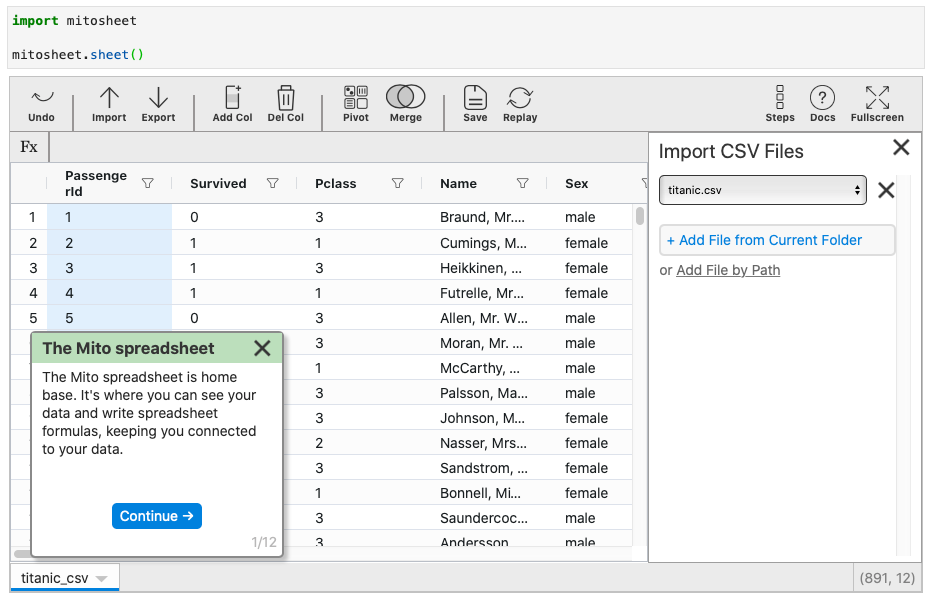The width and height of the screenshot is (931, 600).
Task: Open the Steps history
Action: (x=780, y=98)
